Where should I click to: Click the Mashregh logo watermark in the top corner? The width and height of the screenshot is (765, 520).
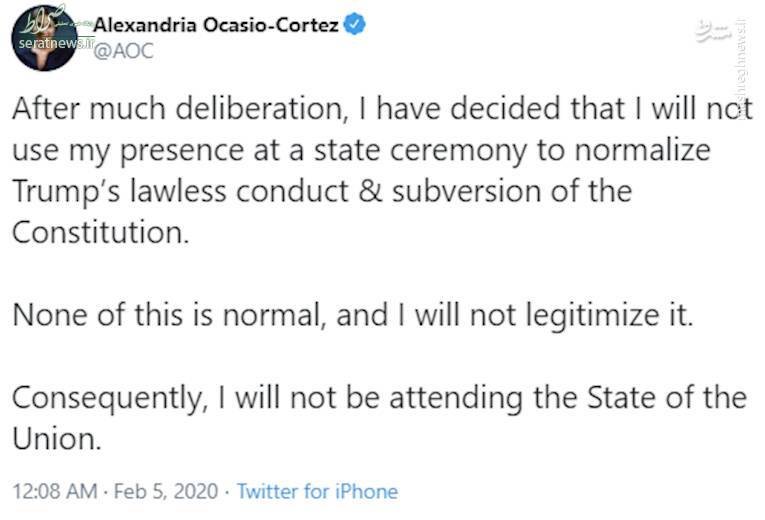pos(713,31)
